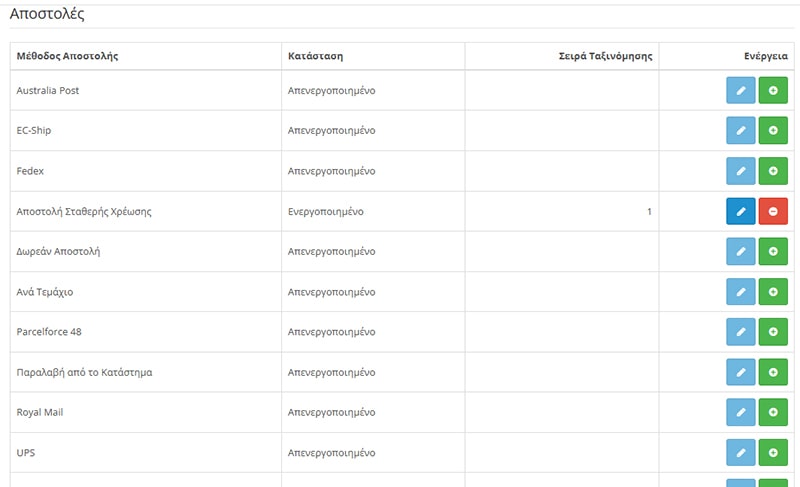Install Royal Mail shipping method
Image resolution: width=800 pixels, height=487 pixels.
773,413
